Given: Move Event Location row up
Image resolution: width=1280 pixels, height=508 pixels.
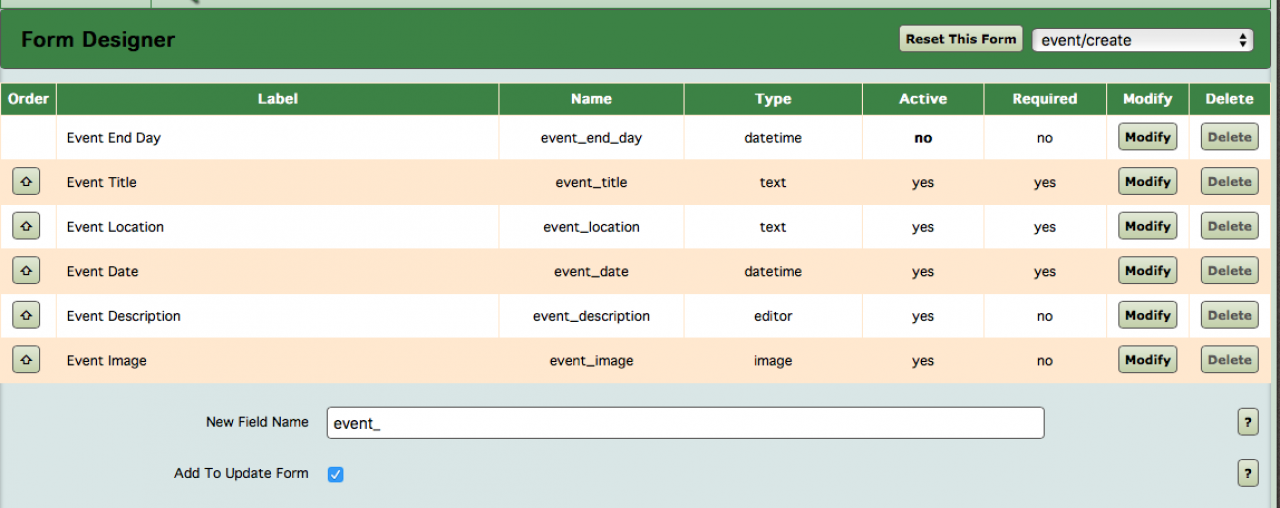Looking at the screenshot, I should [26, 227].
